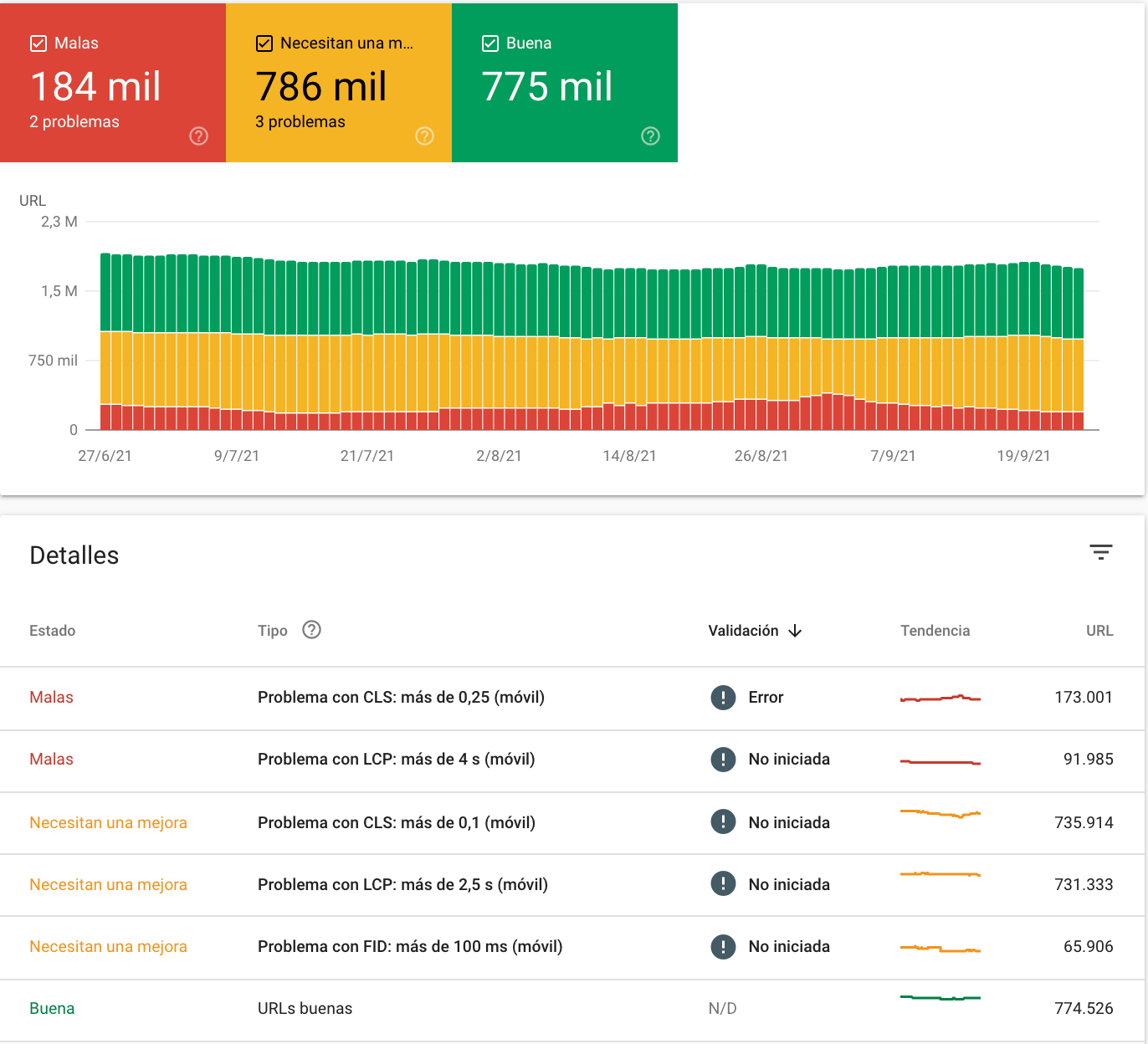Uncheck the Malas checkbox
This screenshot has width=1148, height=1044.
pyautogui.click(x=37, y=43)
